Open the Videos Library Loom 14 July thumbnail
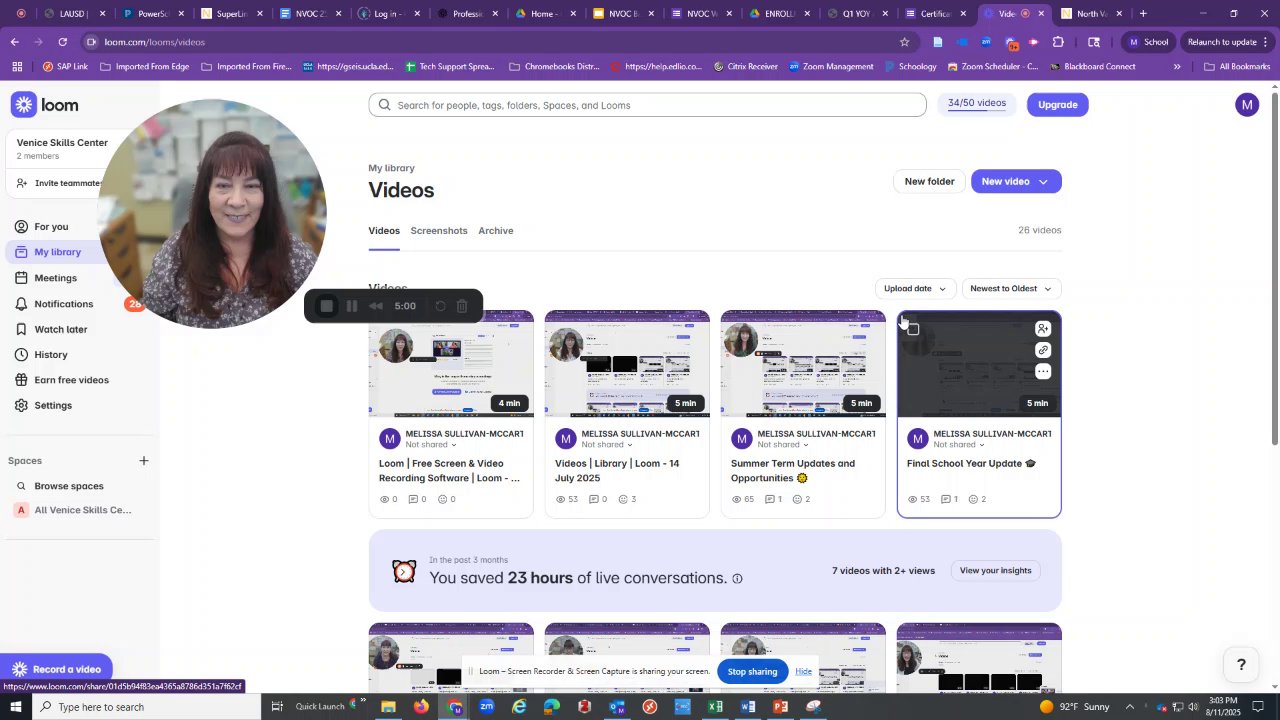The height and width of the screenshot is (720, 1280). point(627,364)
